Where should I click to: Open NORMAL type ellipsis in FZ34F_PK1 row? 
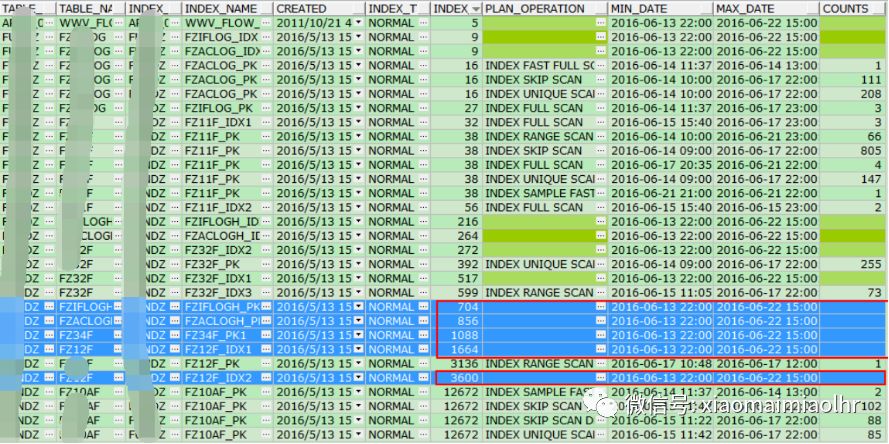click(x=424, y=335)
